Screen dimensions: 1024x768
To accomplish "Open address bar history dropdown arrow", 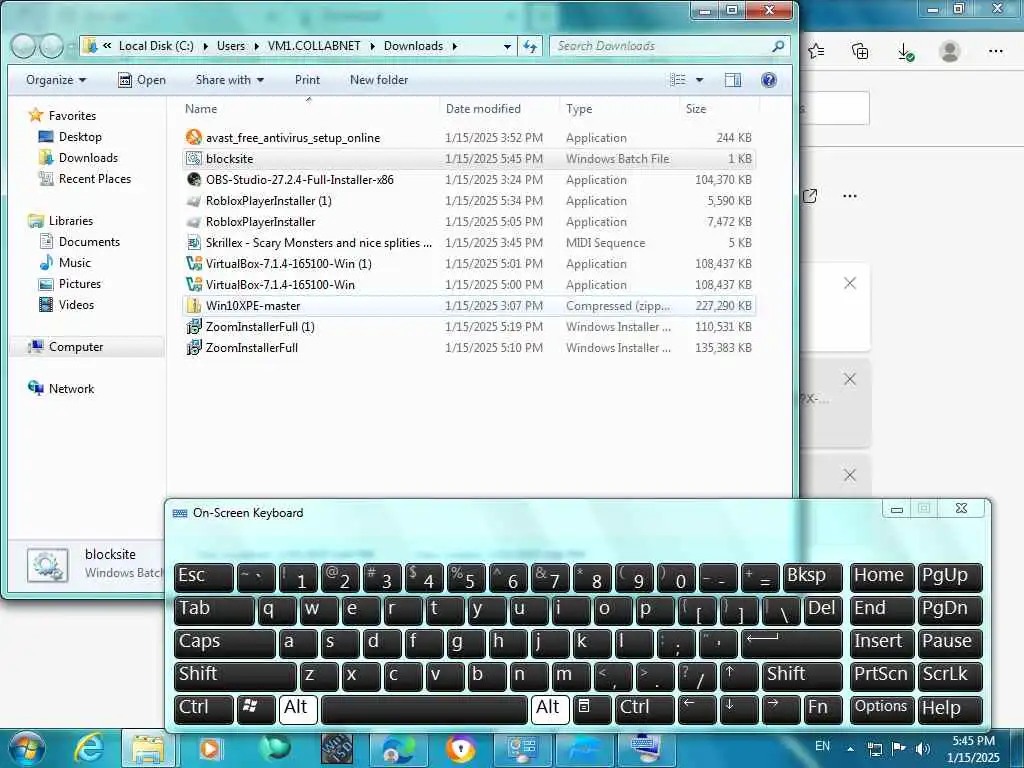I will [x=507, y=46].
